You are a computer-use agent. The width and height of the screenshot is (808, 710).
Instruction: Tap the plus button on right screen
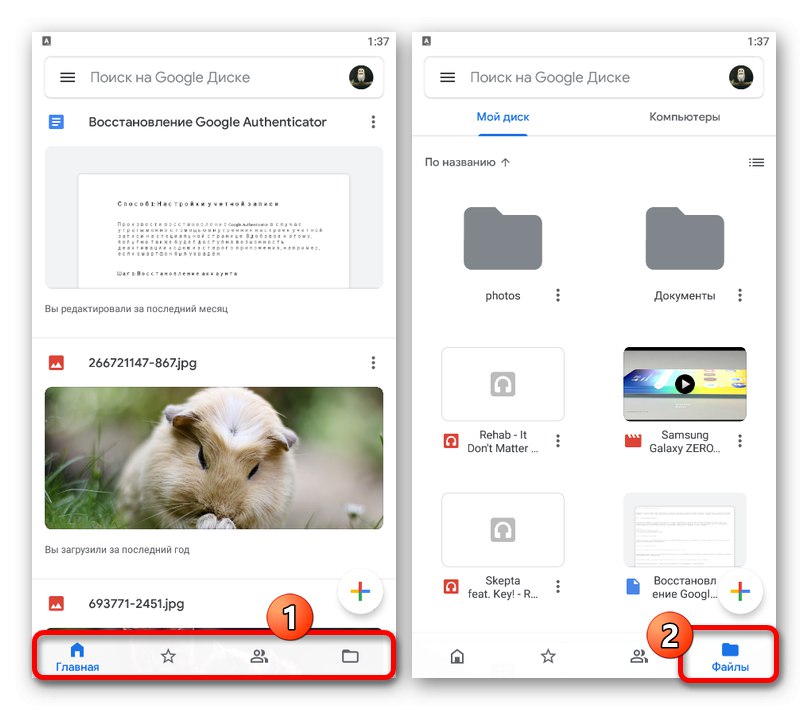[x=740, y=591]
